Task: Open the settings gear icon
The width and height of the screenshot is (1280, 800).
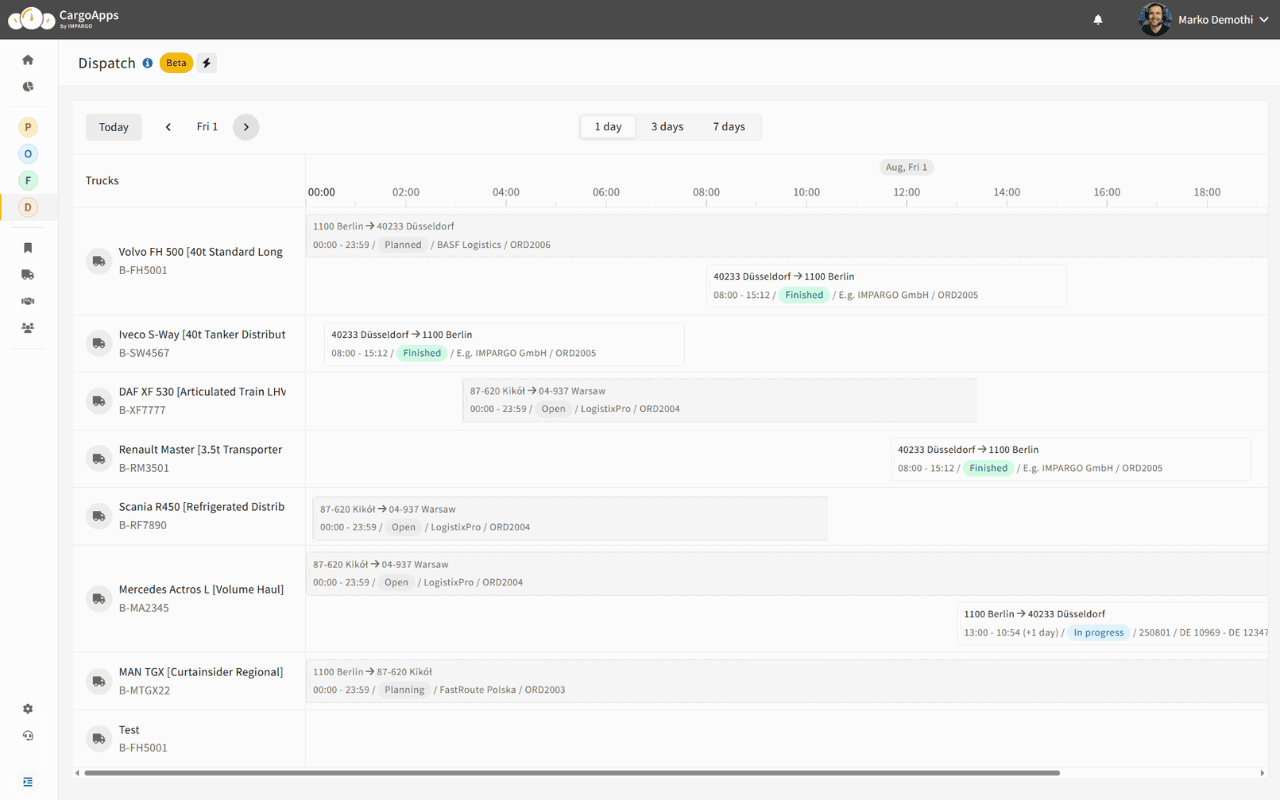Action: (27, 708)
